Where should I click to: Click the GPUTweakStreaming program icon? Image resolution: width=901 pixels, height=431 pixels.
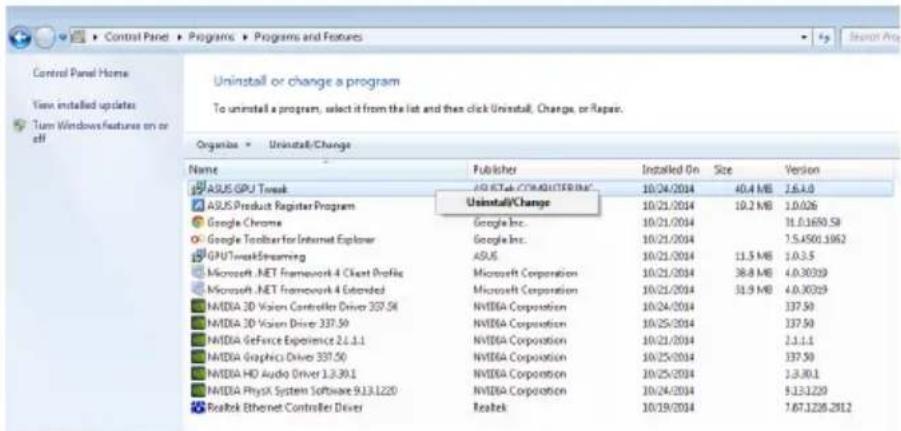click(x=198, y=256)
